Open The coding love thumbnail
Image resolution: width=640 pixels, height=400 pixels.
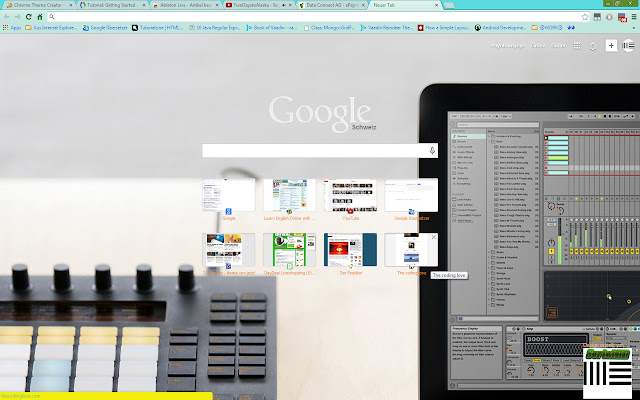coord(411,250)
